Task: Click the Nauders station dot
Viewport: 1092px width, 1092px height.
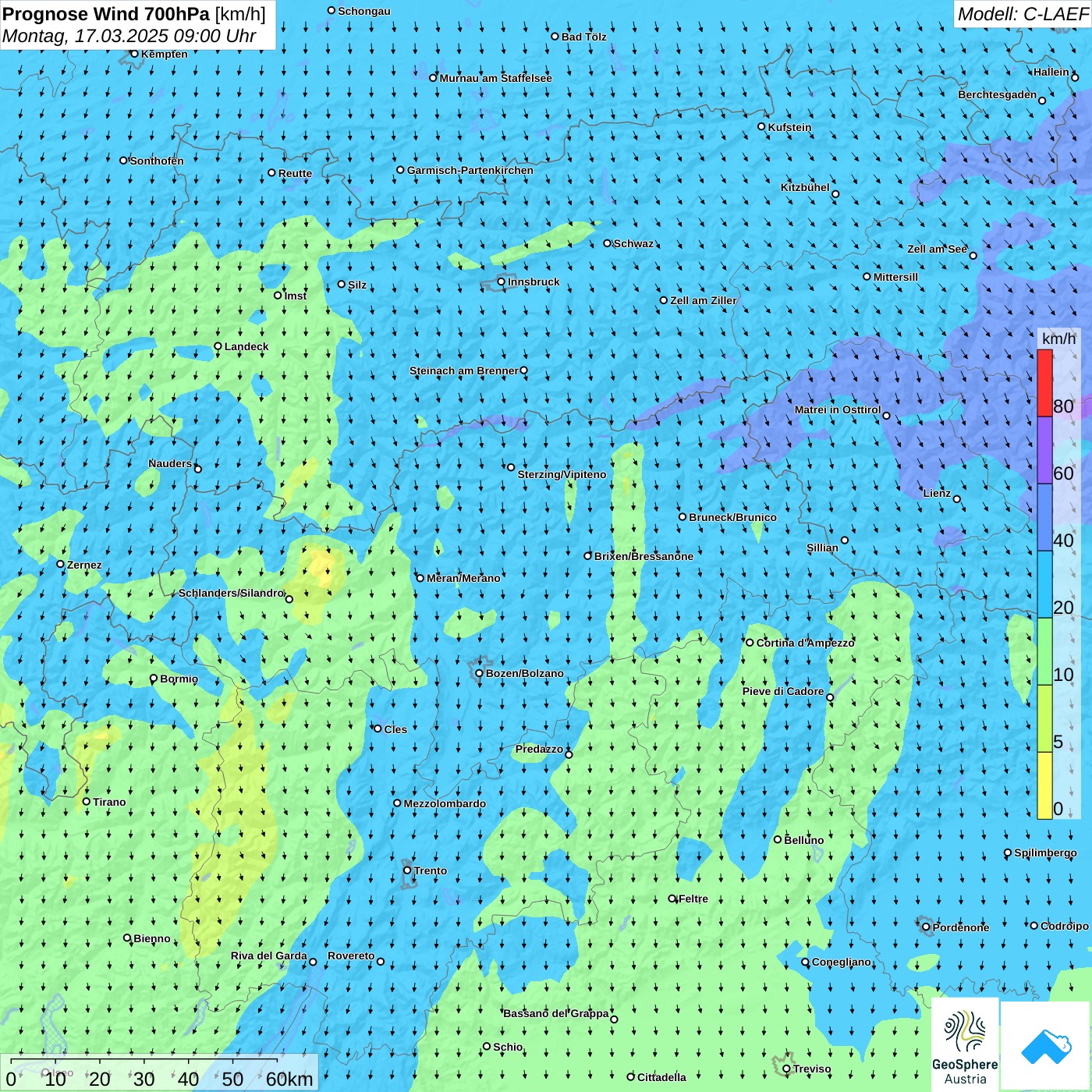Action: [x=198, y=469]
